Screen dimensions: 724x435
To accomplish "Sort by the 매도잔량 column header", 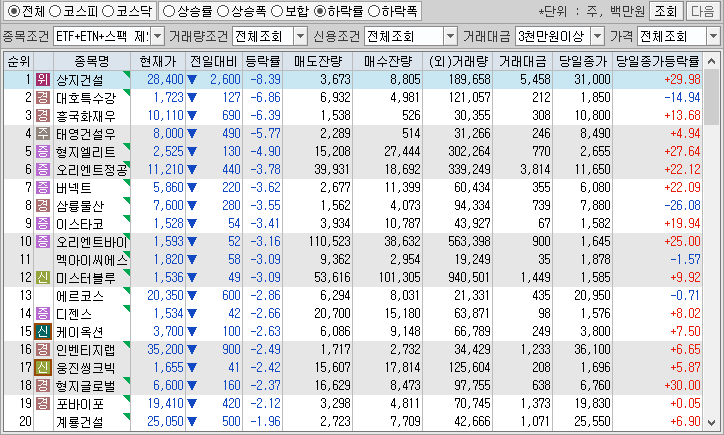I will coord(318,61).
